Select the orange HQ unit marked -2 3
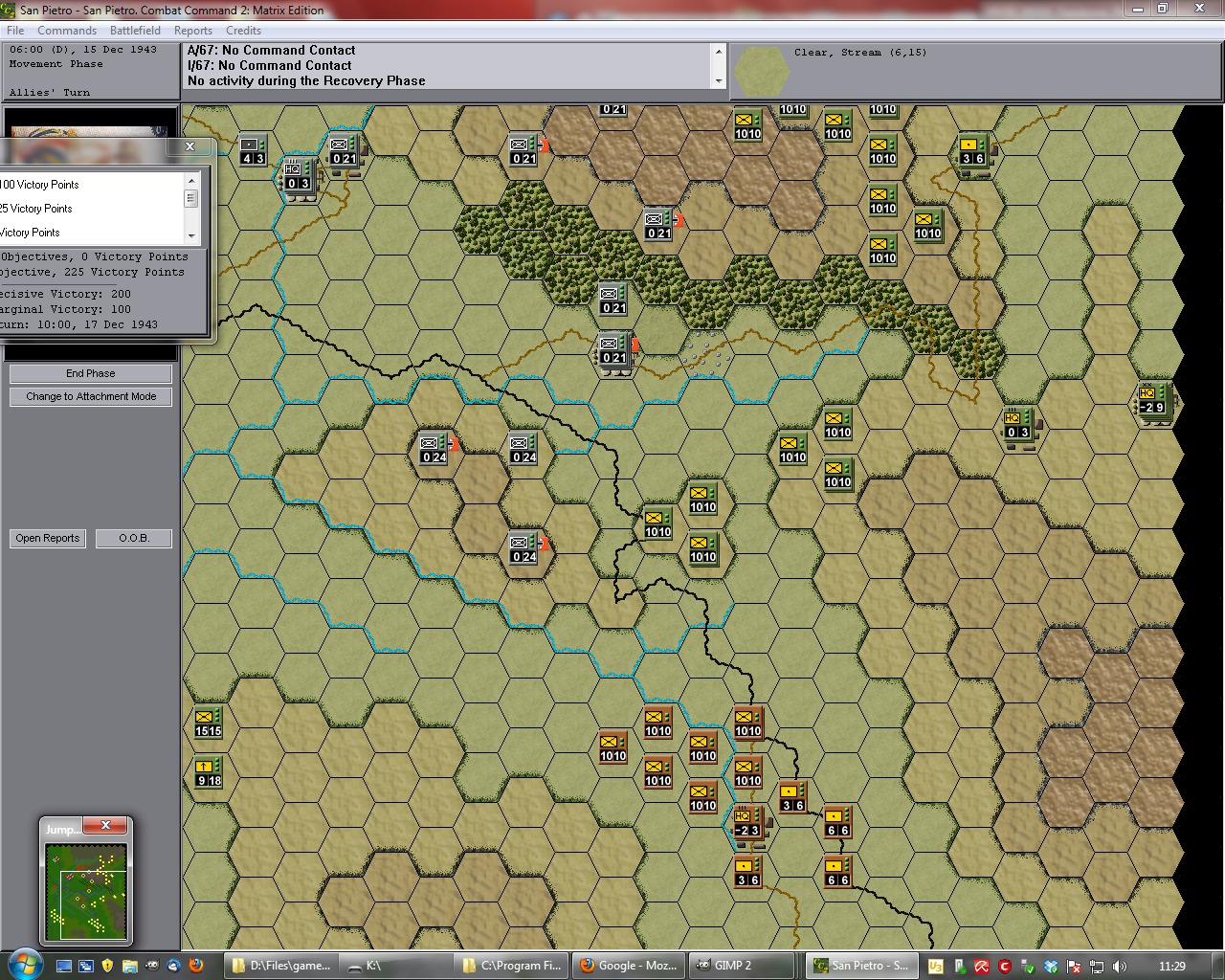Image resolution: width=1225 pixels, height=980 pixels. tap(747, 823)
